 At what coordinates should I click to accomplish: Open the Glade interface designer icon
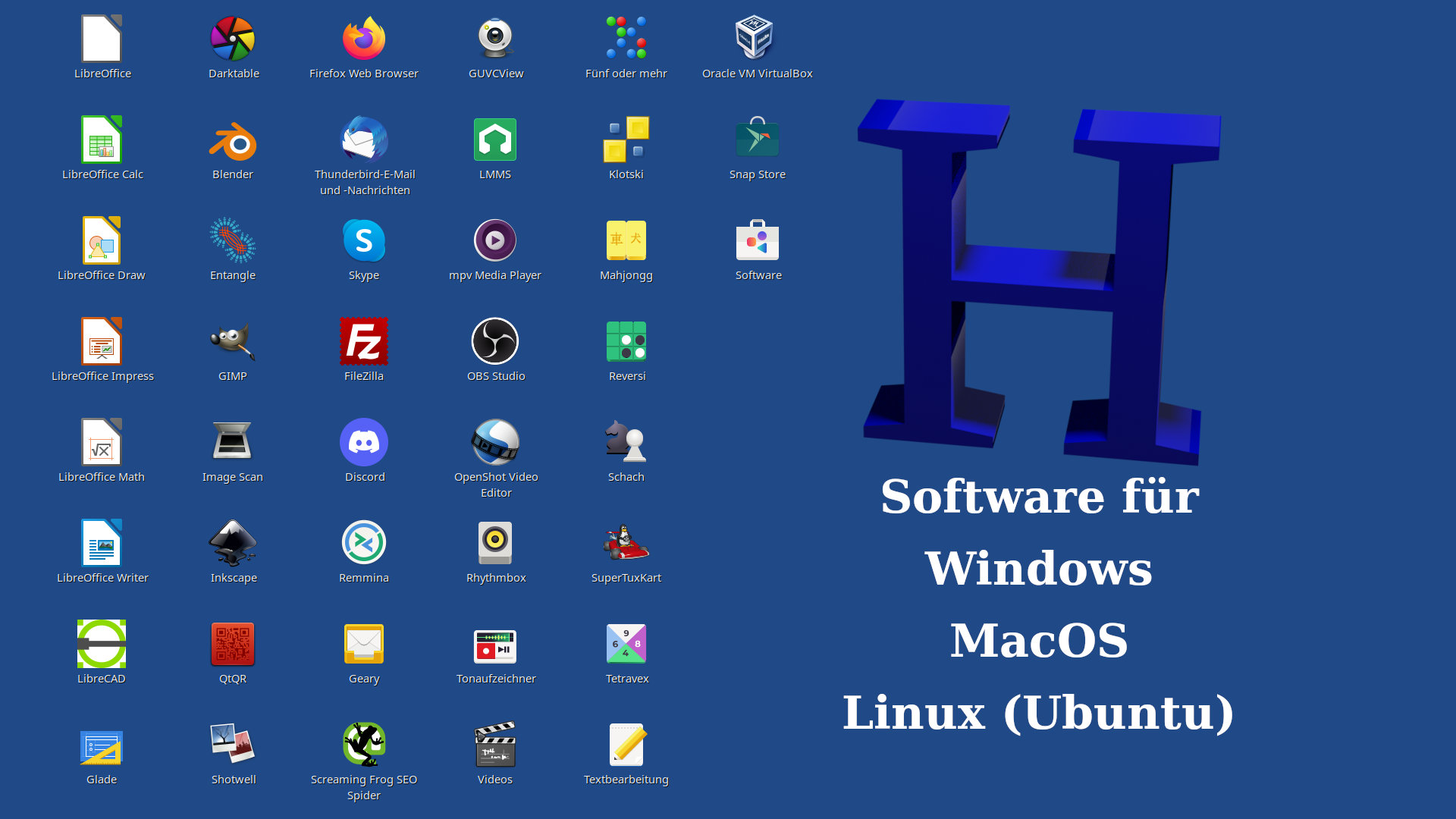(102, 748)
